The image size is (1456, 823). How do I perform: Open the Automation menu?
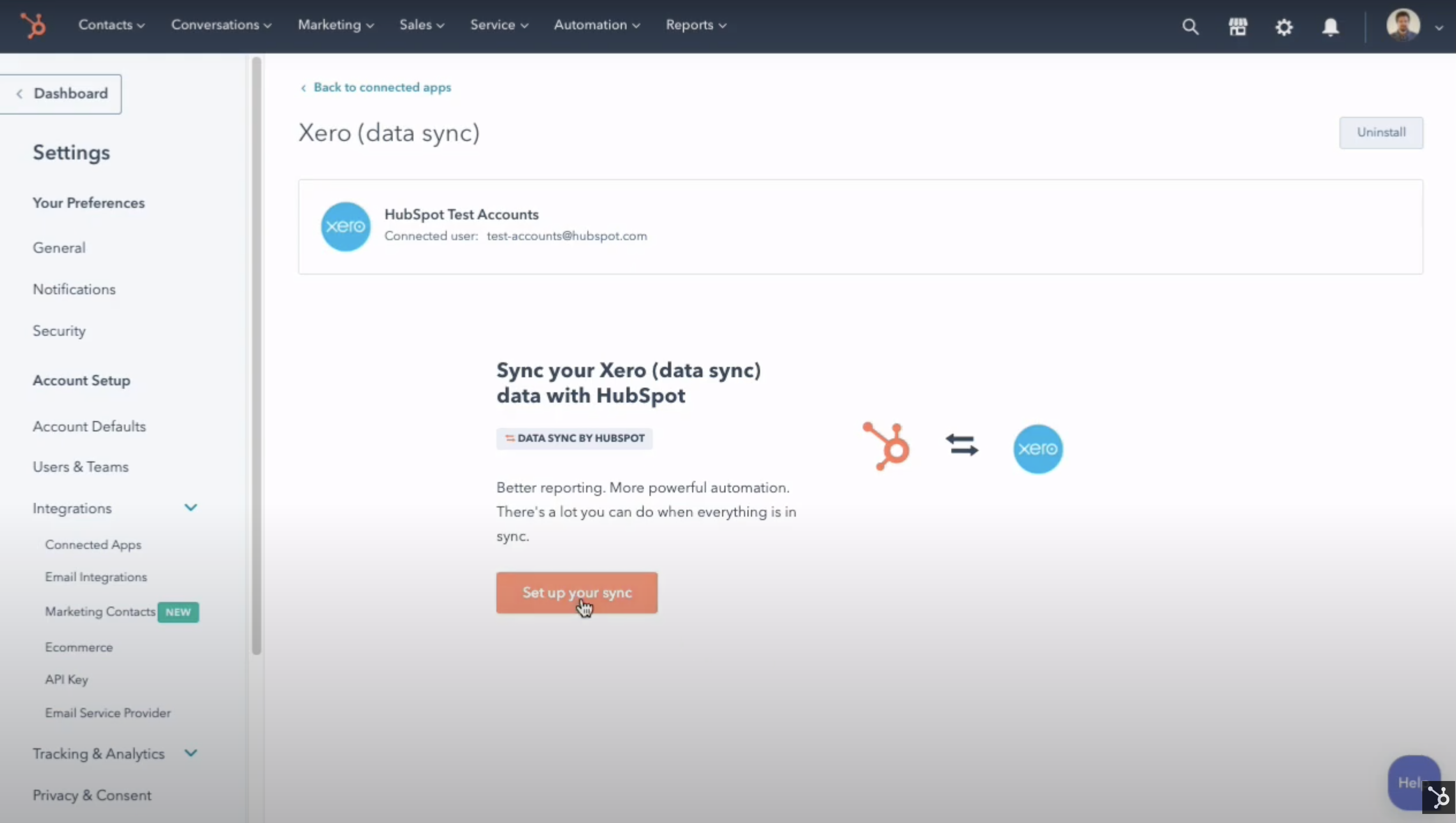click(x=596, y=25)
